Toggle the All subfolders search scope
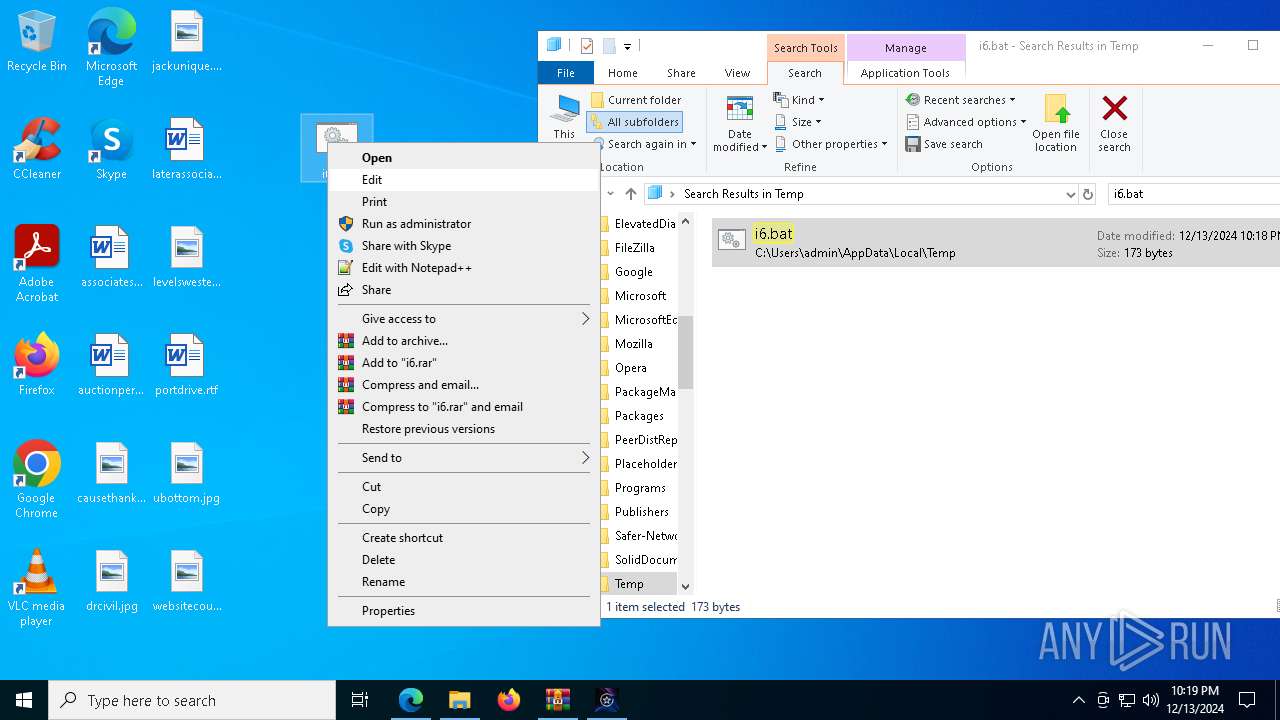Screen dimensions: 1280x720 pyautogui.click(x=635, y=122)
